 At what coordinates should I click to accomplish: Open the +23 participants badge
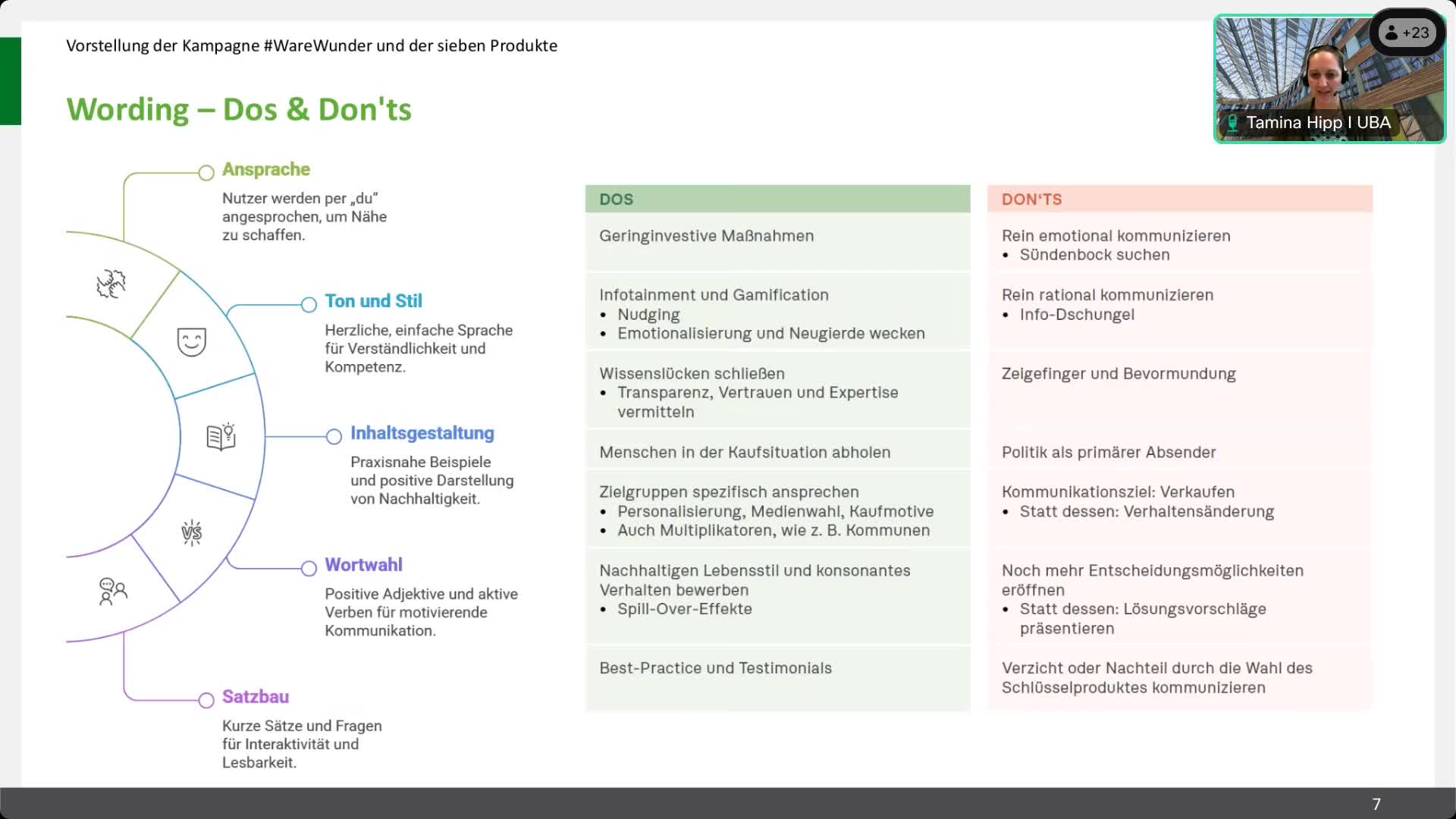[x=1407, y=33]
